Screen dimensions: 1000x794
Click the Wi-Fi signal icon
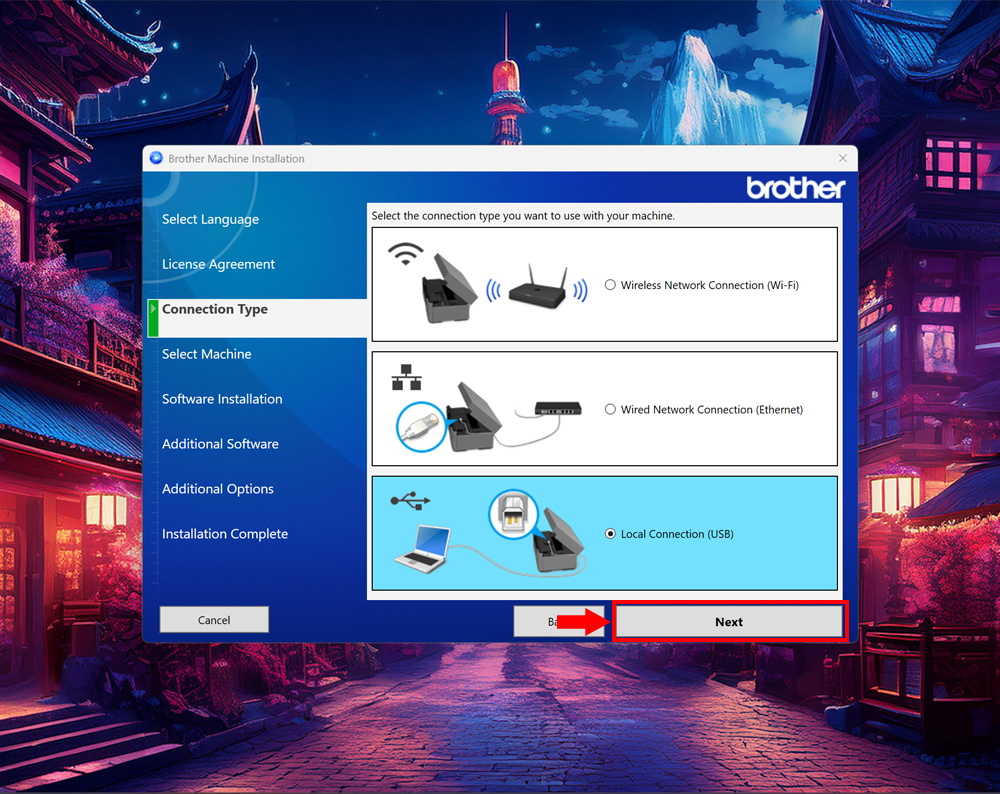tap(406, 253)
